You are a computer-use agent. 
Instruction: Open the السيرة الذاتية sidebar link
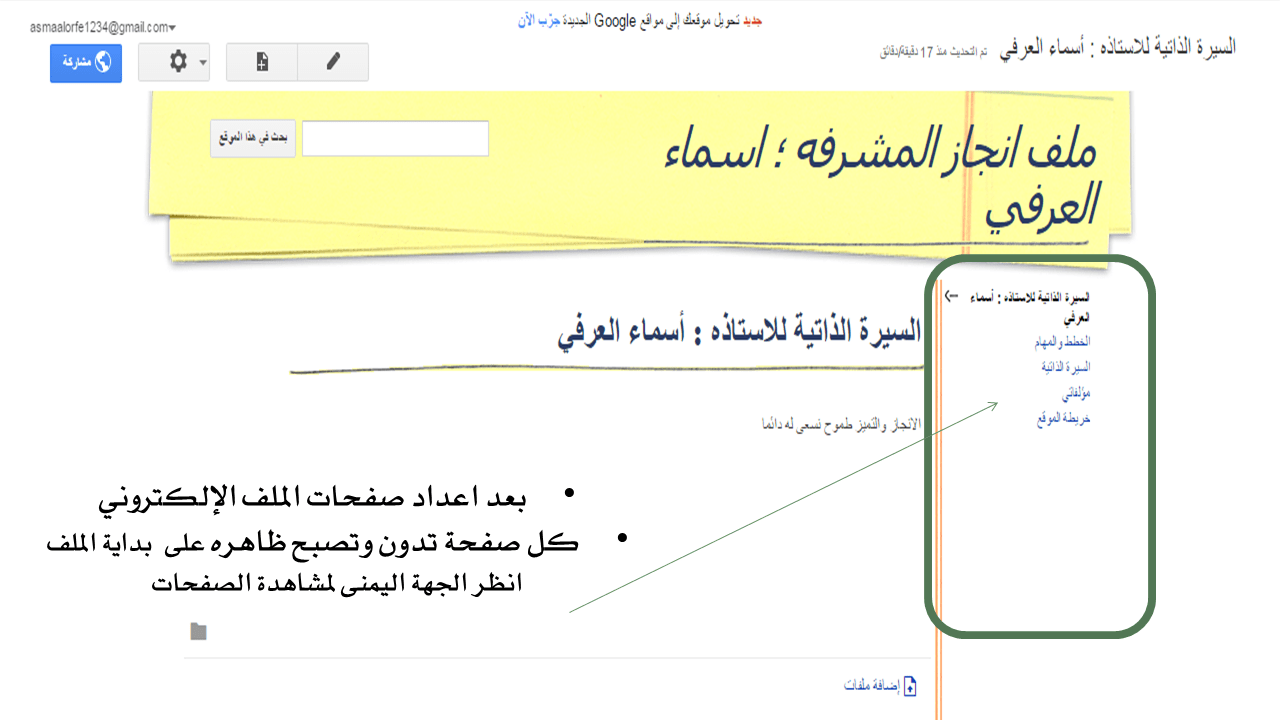pos(1066,367)
